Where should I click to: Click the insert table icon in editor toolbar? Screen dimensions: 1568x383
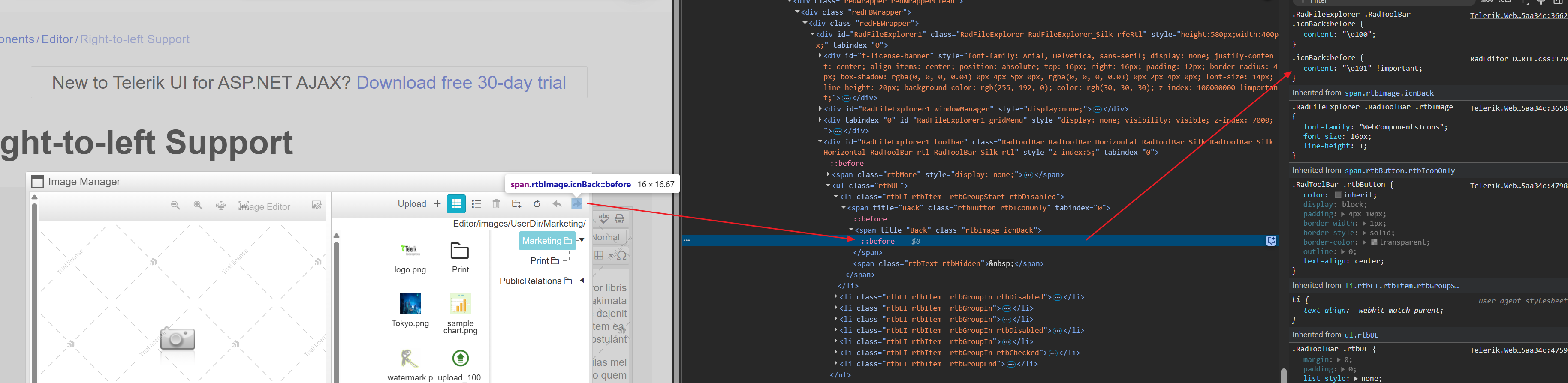point(599,255)
